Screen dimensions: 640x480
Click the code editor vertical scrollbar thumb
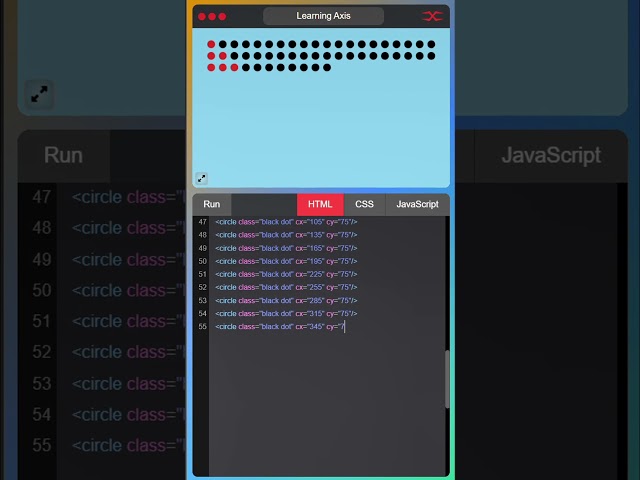click(x=447, y=379)
